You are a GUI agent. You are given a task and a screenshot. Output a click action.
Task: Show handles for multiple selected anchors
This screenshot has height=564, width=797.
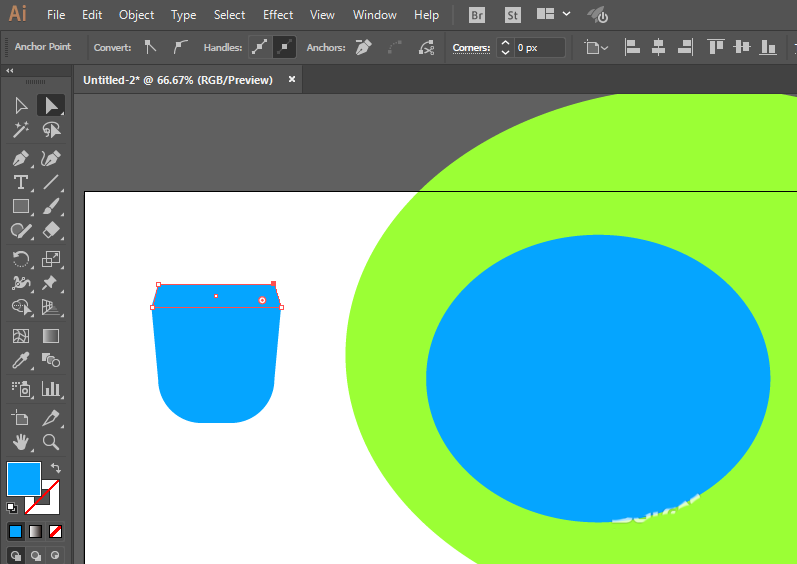(260, 47)
